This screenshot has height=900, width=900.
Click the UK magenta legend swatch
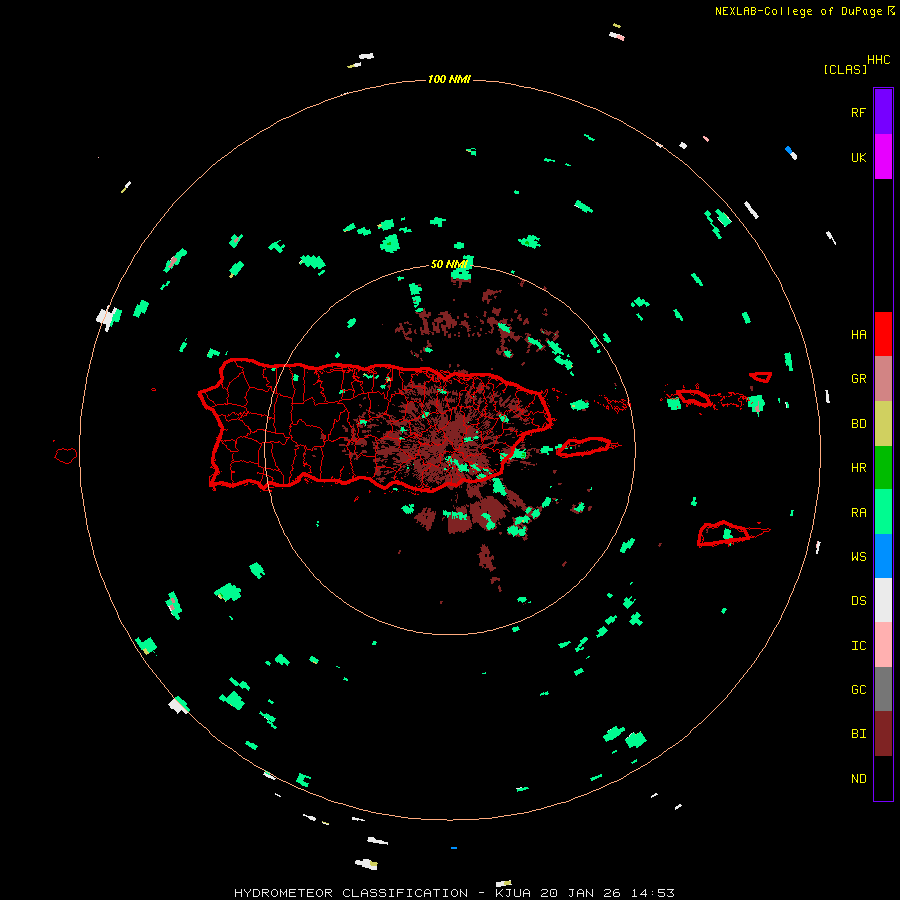[883, 157]
